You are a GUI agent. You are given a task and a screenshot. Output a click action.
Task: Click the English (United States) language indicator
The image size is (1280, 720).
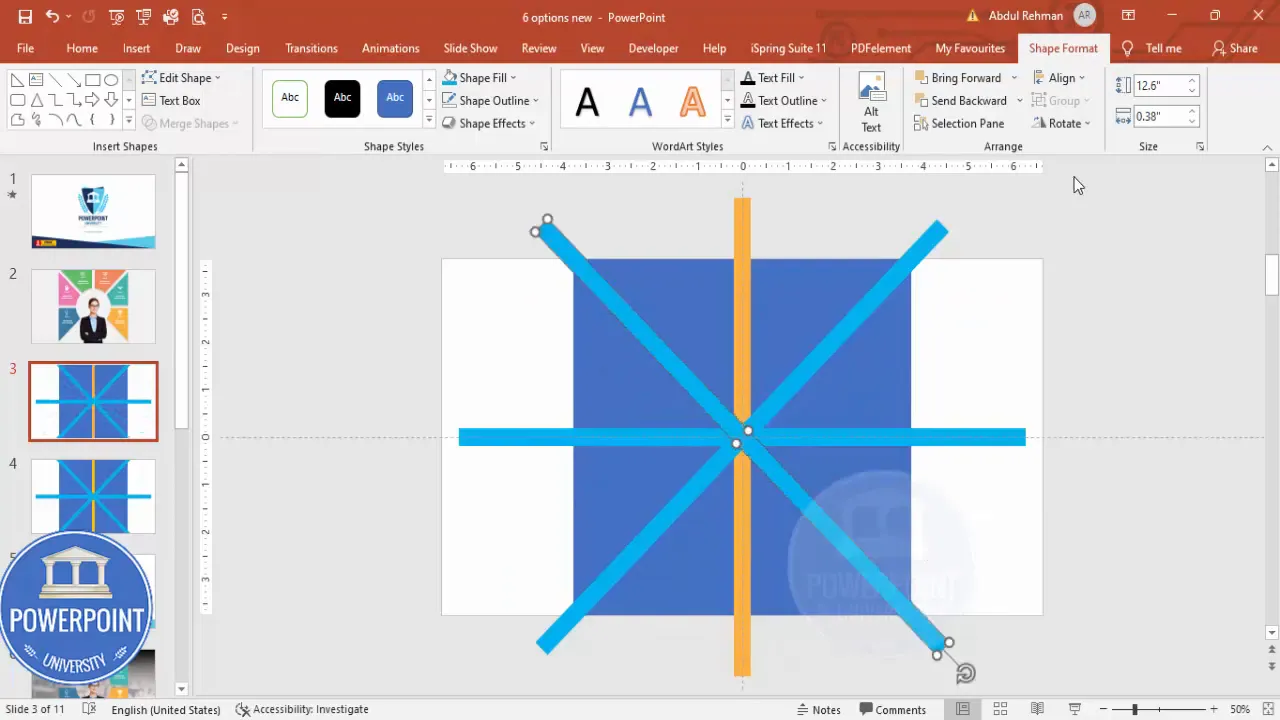pyautogui.click(x=166, y=709)
